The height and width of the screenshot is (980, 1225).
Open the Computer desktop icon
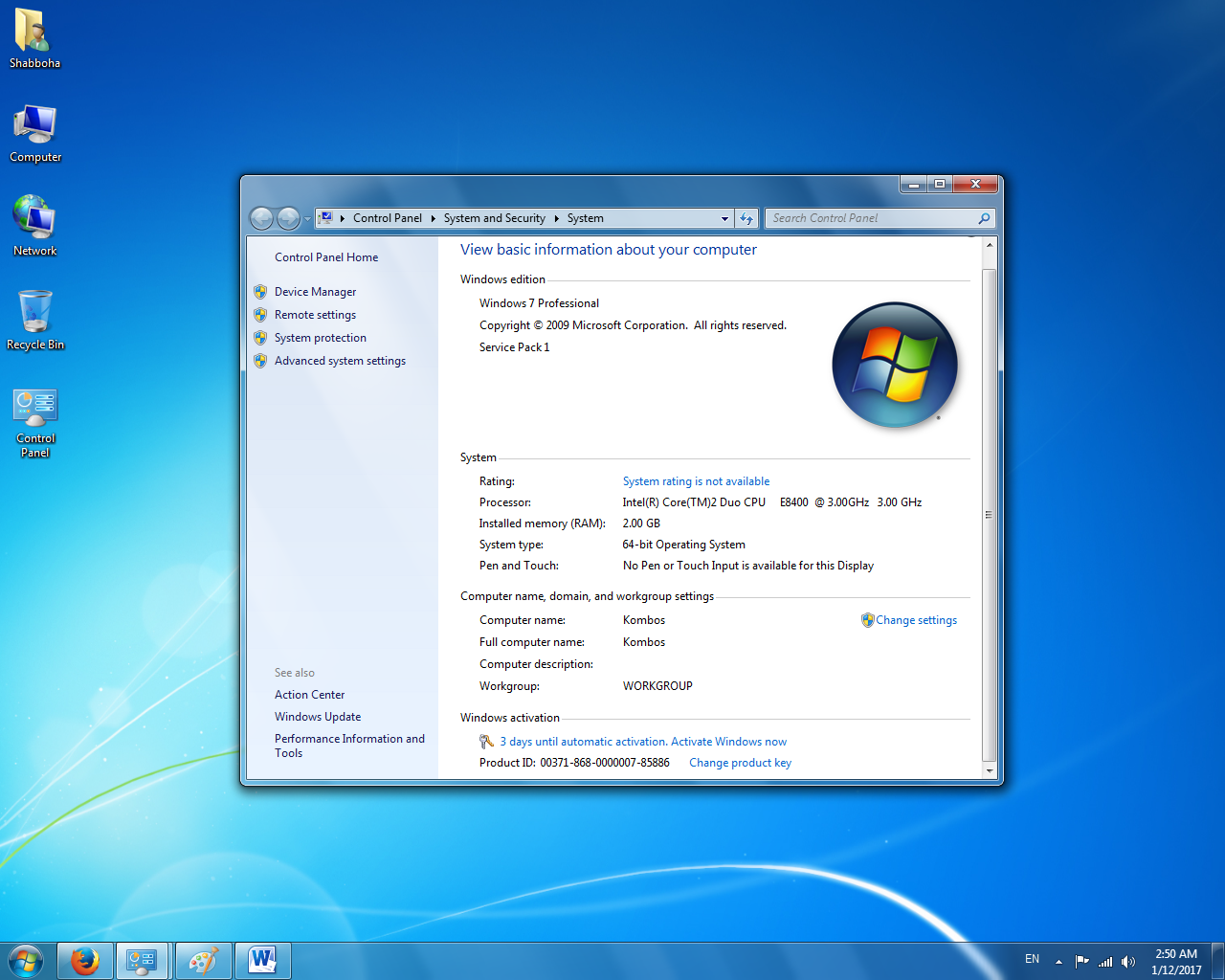(x=35, y=133)
